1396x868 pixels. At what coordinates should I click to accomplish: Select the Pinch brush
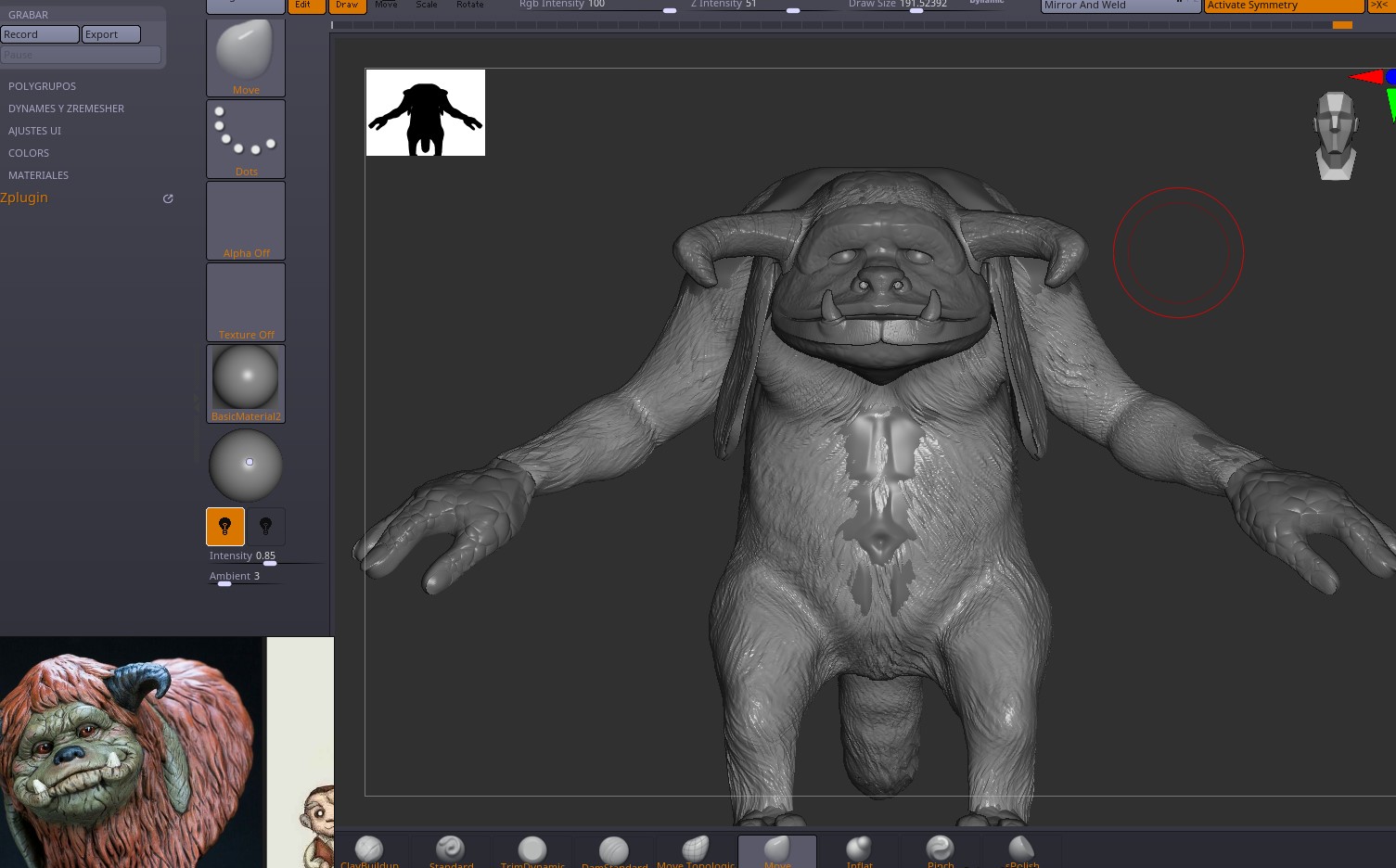(941, 851)
